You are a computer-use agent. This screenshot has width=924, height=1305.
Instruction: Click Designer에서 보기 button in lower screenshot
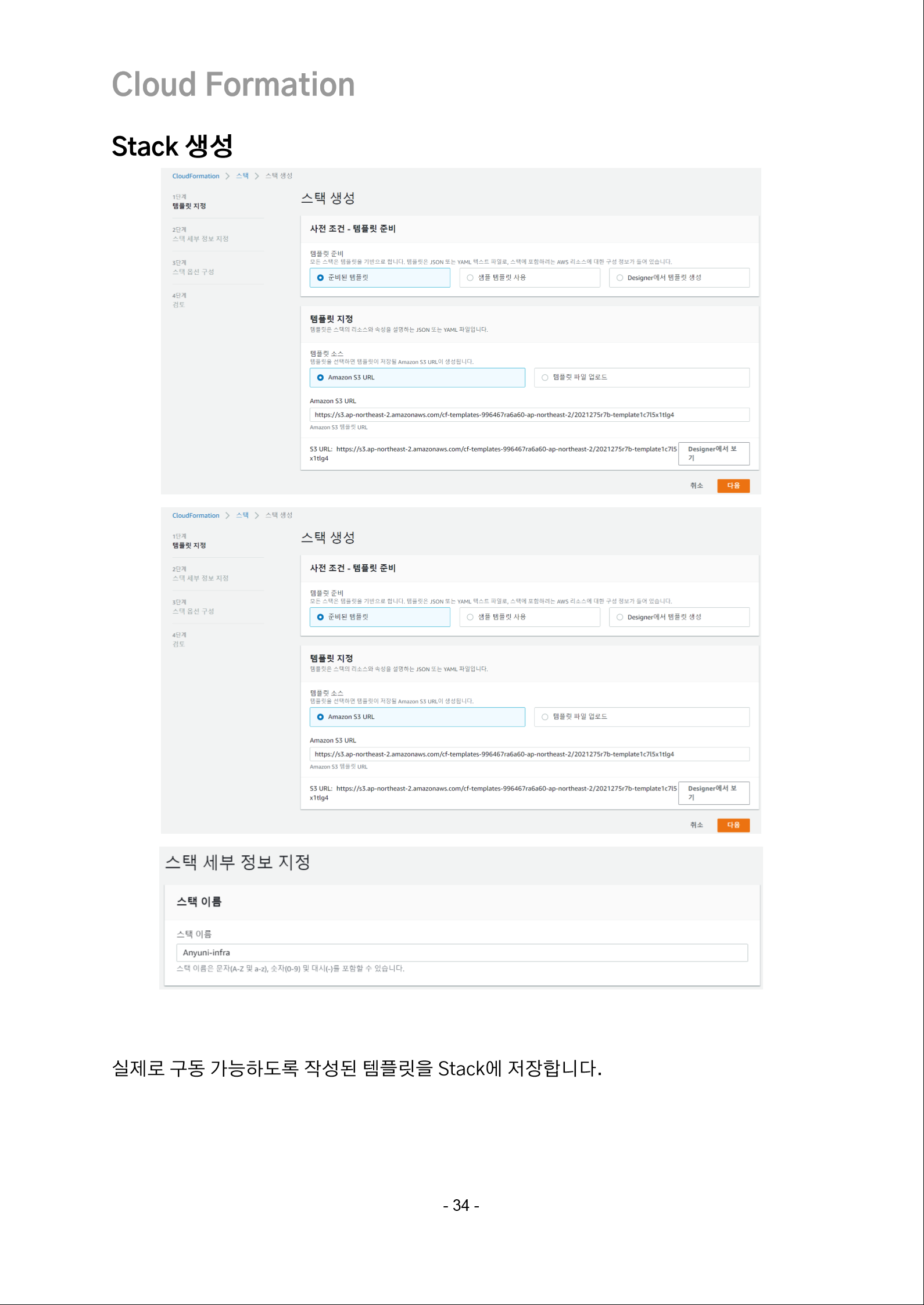(x=714, y=793)
